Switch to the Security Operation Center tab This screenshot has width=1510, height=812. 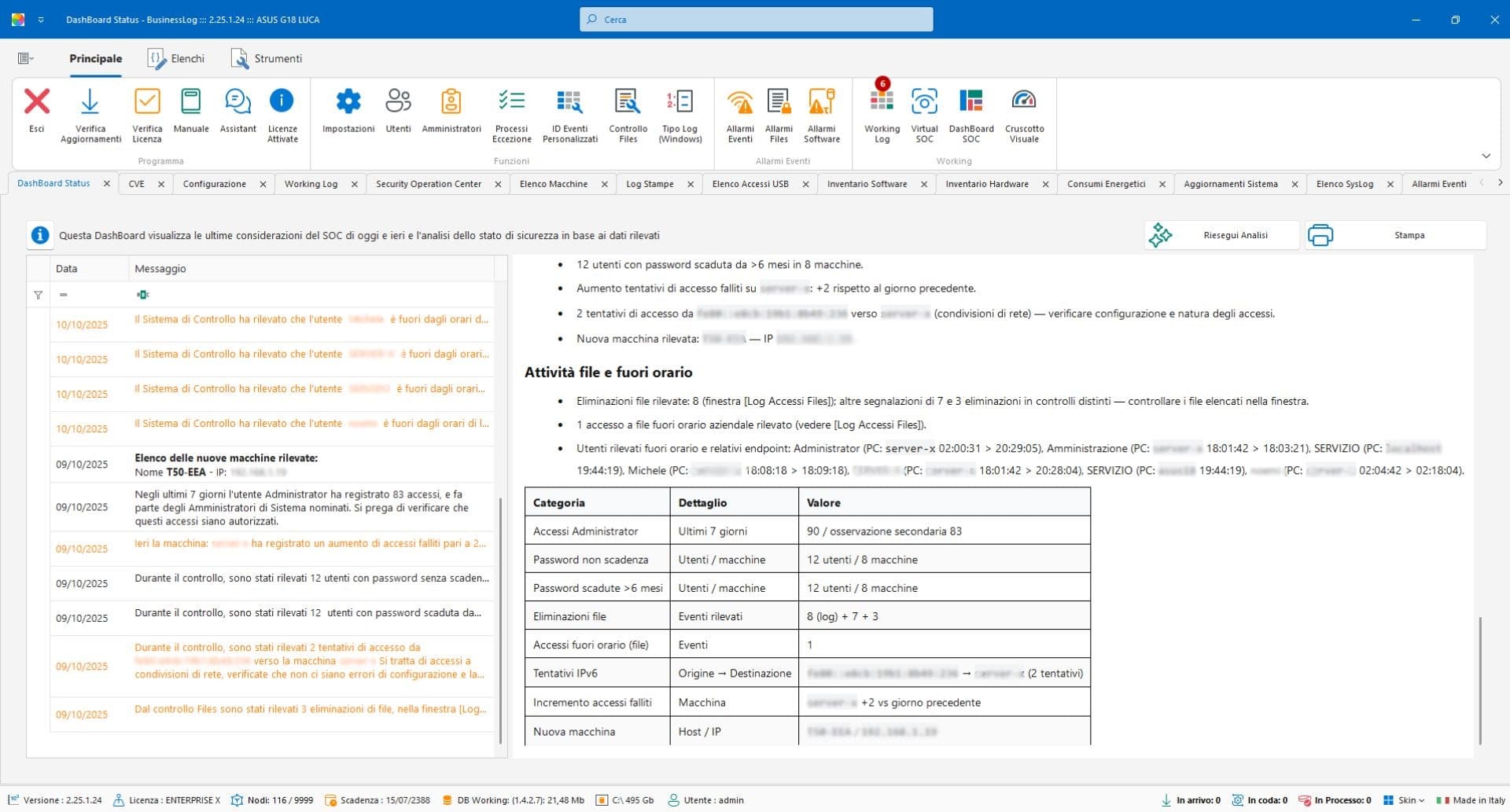(x=428, y=184)
